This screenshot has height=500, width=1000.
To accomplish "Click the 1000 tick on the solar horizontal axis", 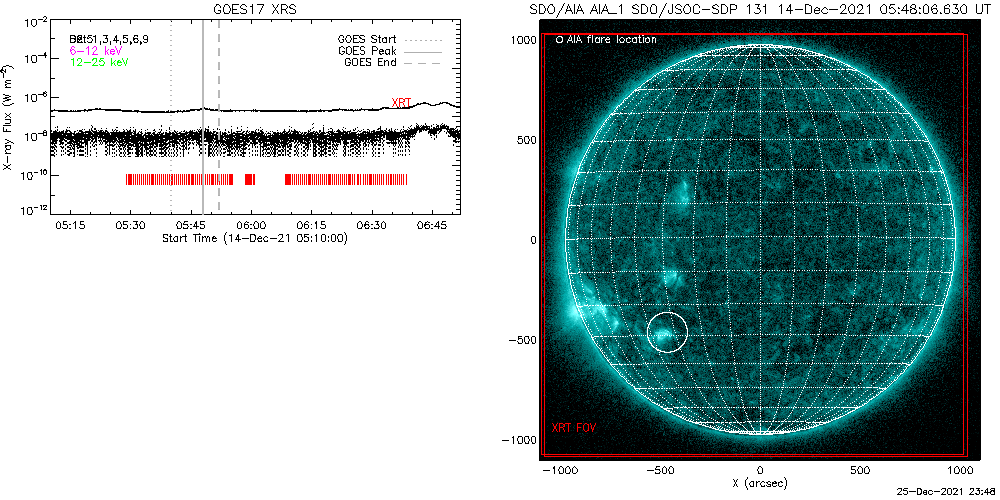I will point(960,471).
